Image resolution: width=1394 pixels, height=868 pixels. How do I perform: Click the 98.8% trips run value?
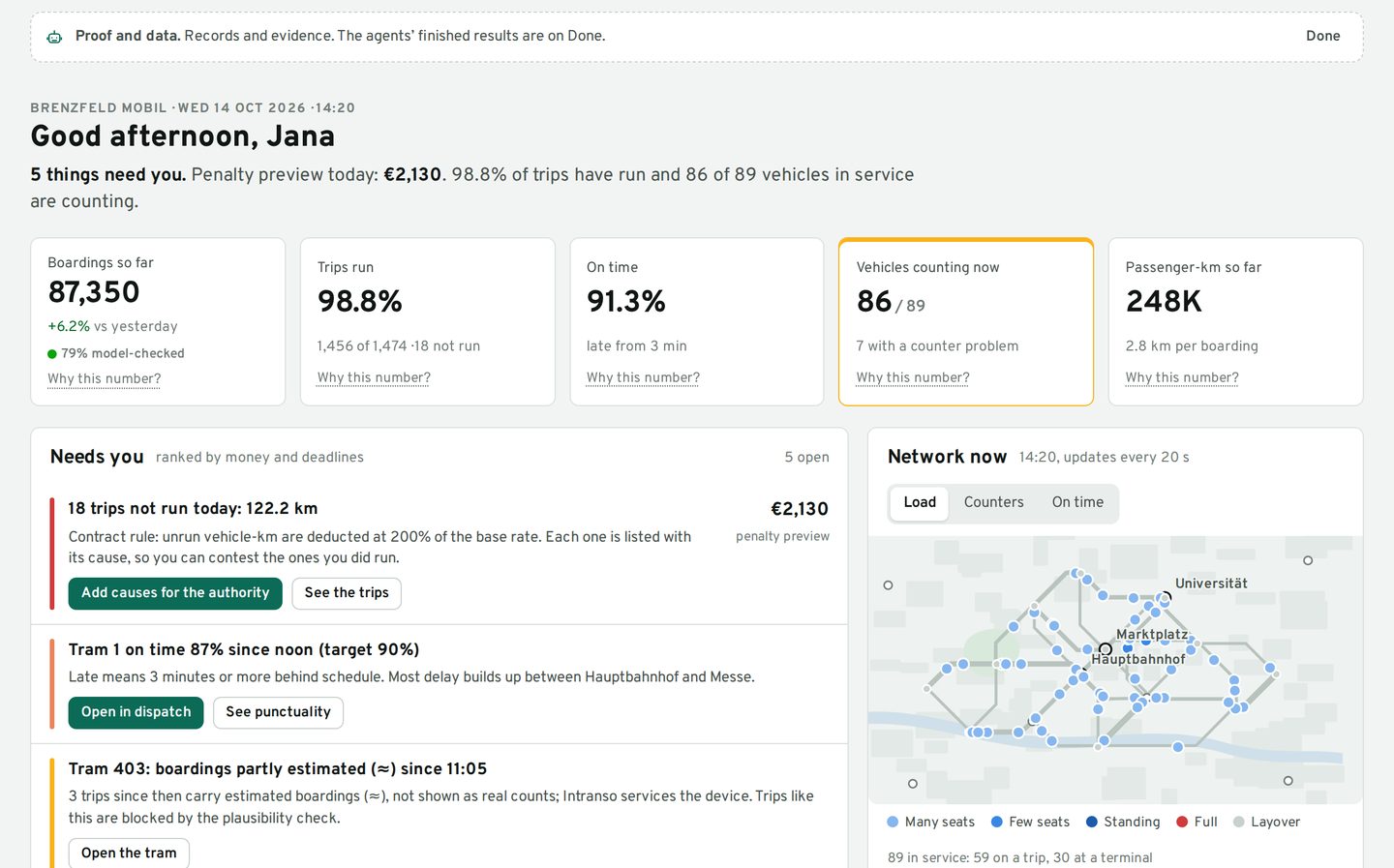click(x=360, y=302)
